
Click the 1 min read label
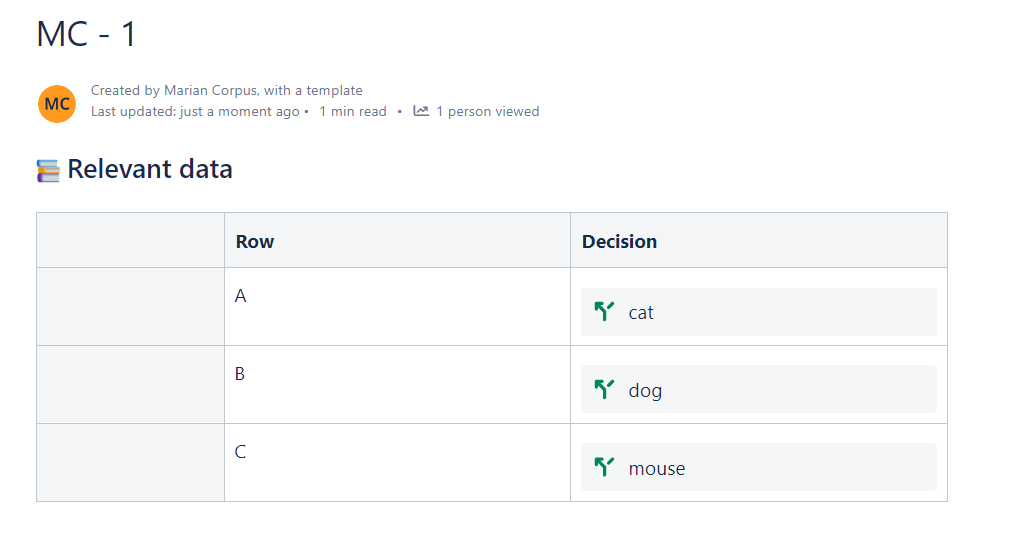click(x=352, y=112)
